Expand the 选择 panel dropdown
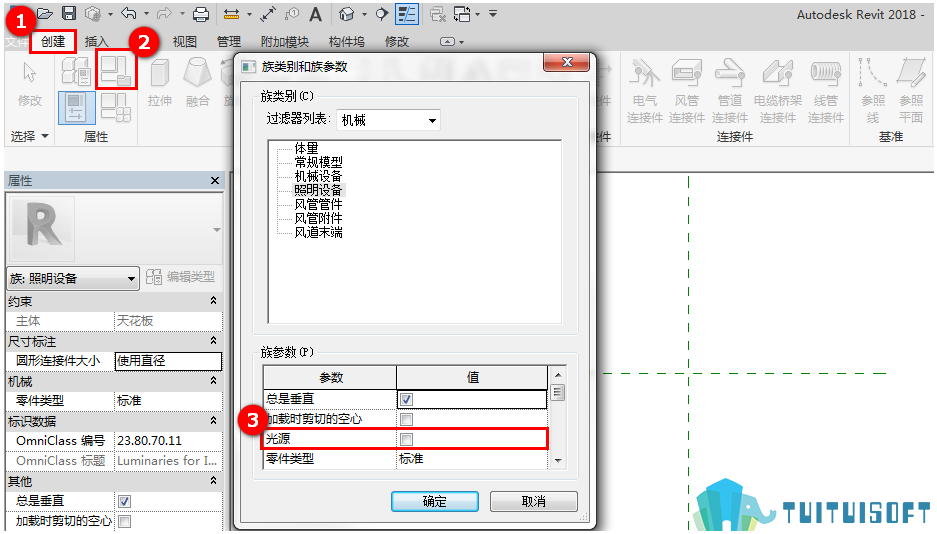This screenshot has width=937, height=534. (29, 136)
